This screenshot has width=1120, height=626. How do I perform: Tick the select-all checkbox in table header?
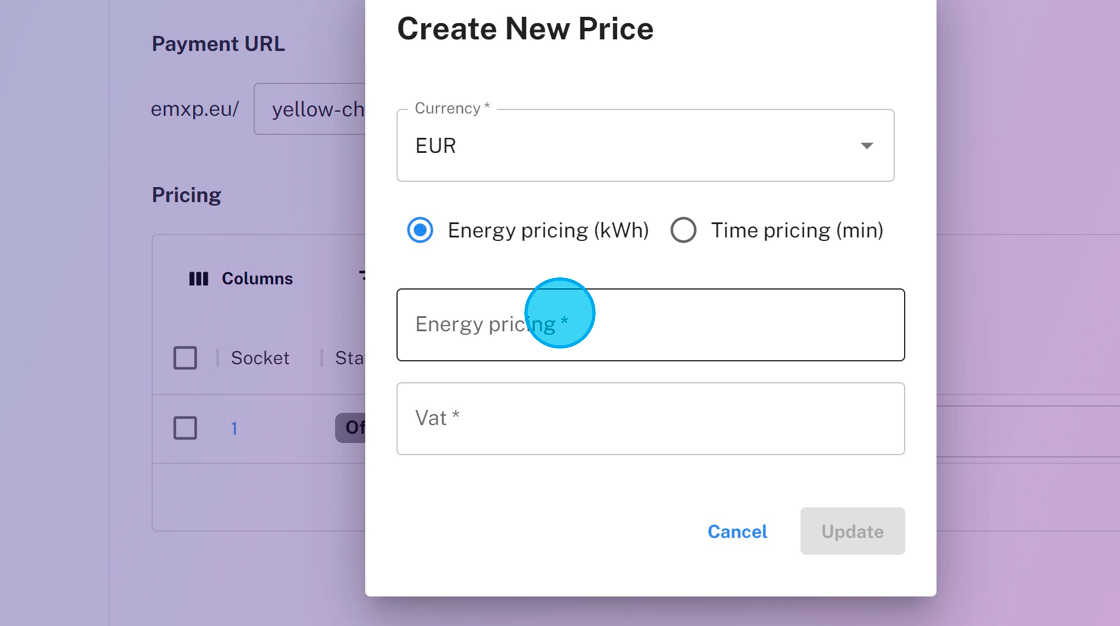click(x=185, y=358)
